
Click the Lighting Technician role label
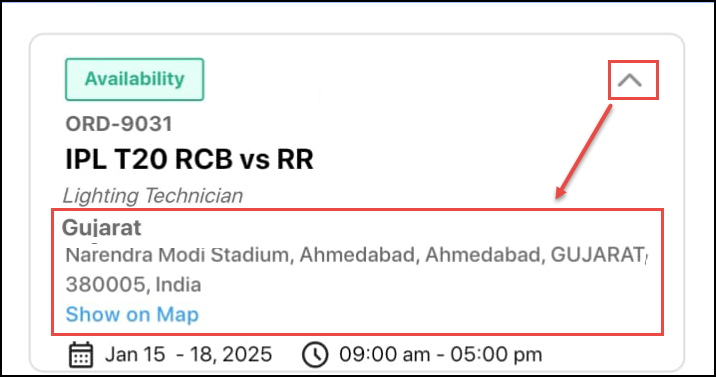[x=153, y=196]
